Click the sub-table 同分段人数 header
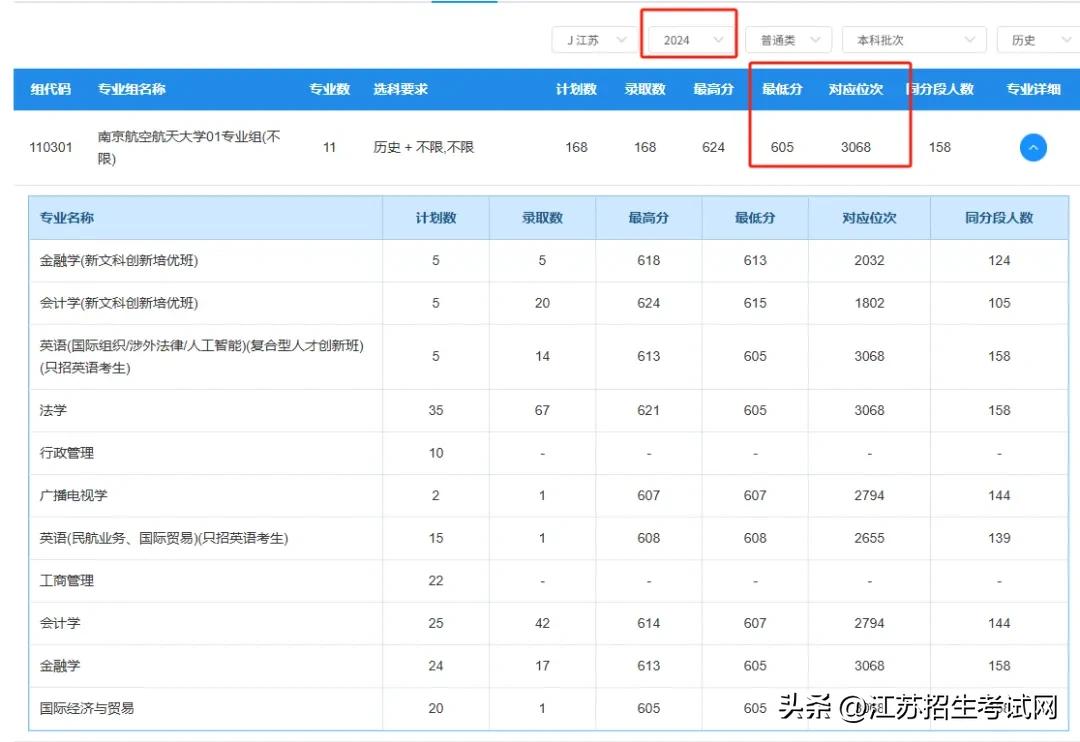1080x742 pixels. [x=999, y=218]
